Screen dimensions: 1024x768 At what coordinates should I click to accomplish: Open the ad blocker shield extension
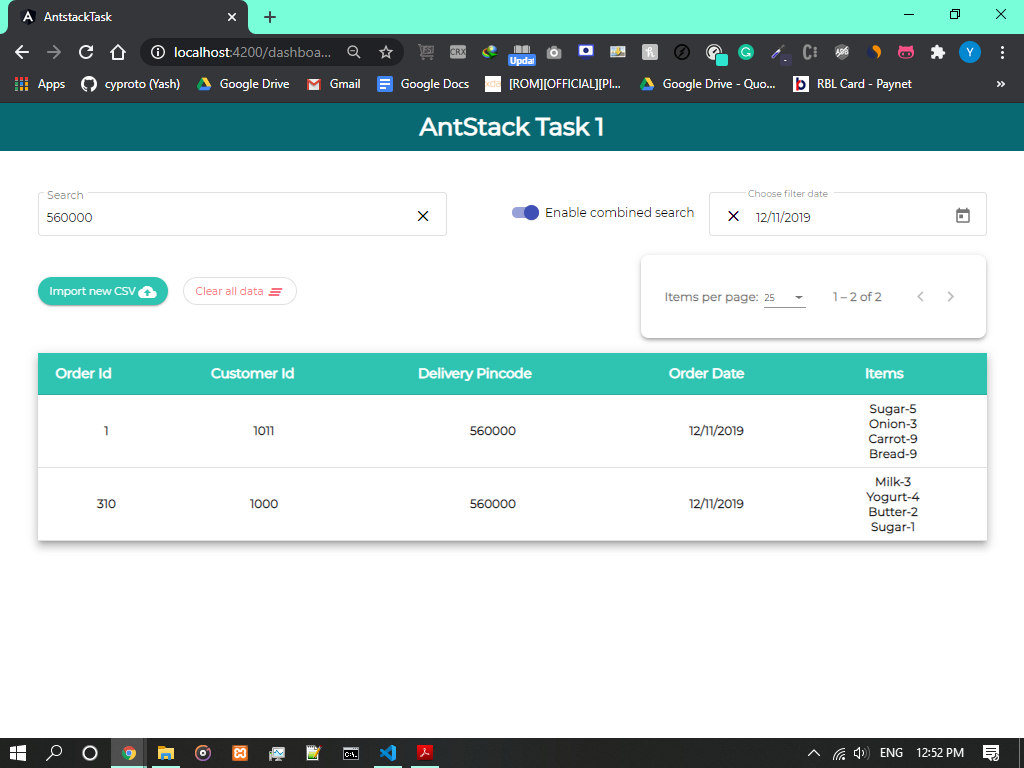click(842, 52)
